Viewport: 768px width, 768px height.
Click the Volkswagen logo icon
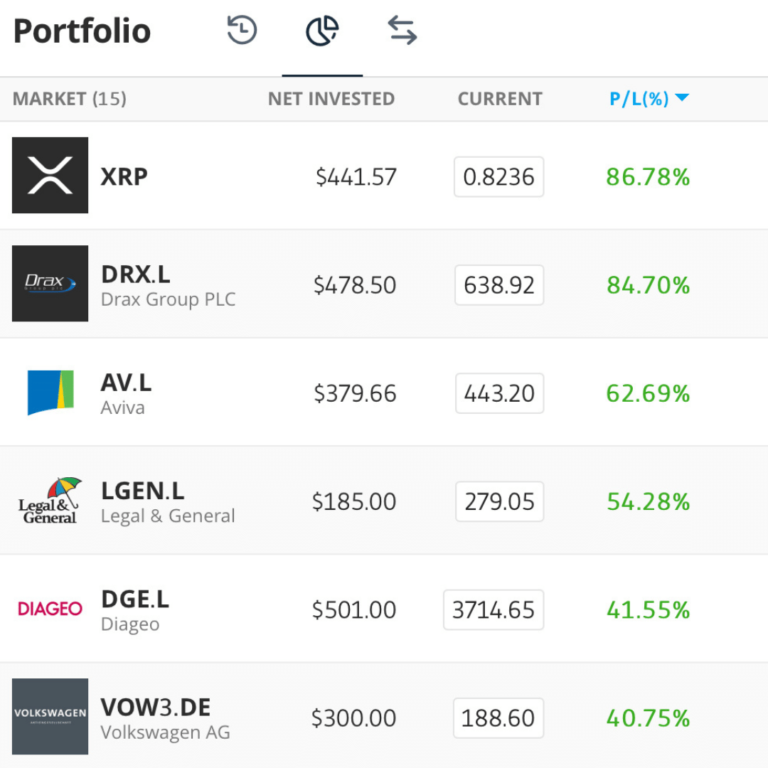[x=50, y=717]
